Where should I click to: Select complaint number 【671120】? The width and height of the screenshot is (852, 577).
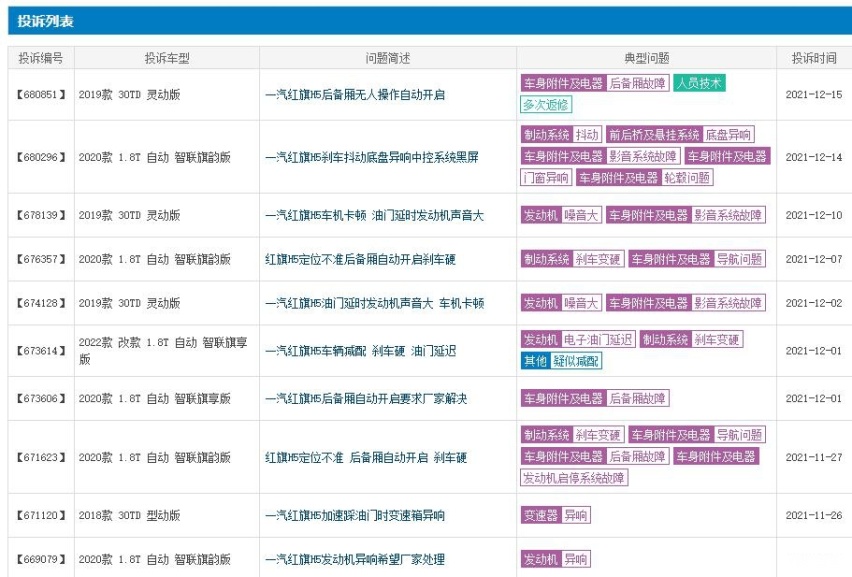[41, 516]
